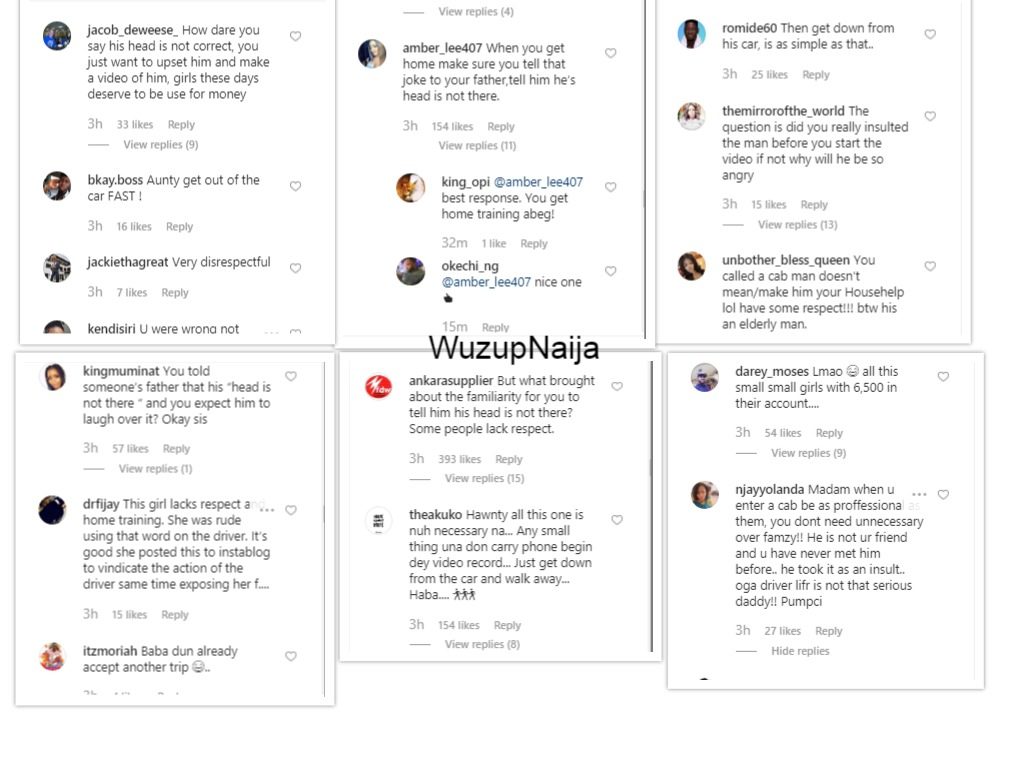Open okechi_ng's profile picture
Screen dimensions: 1024x768
411,271
